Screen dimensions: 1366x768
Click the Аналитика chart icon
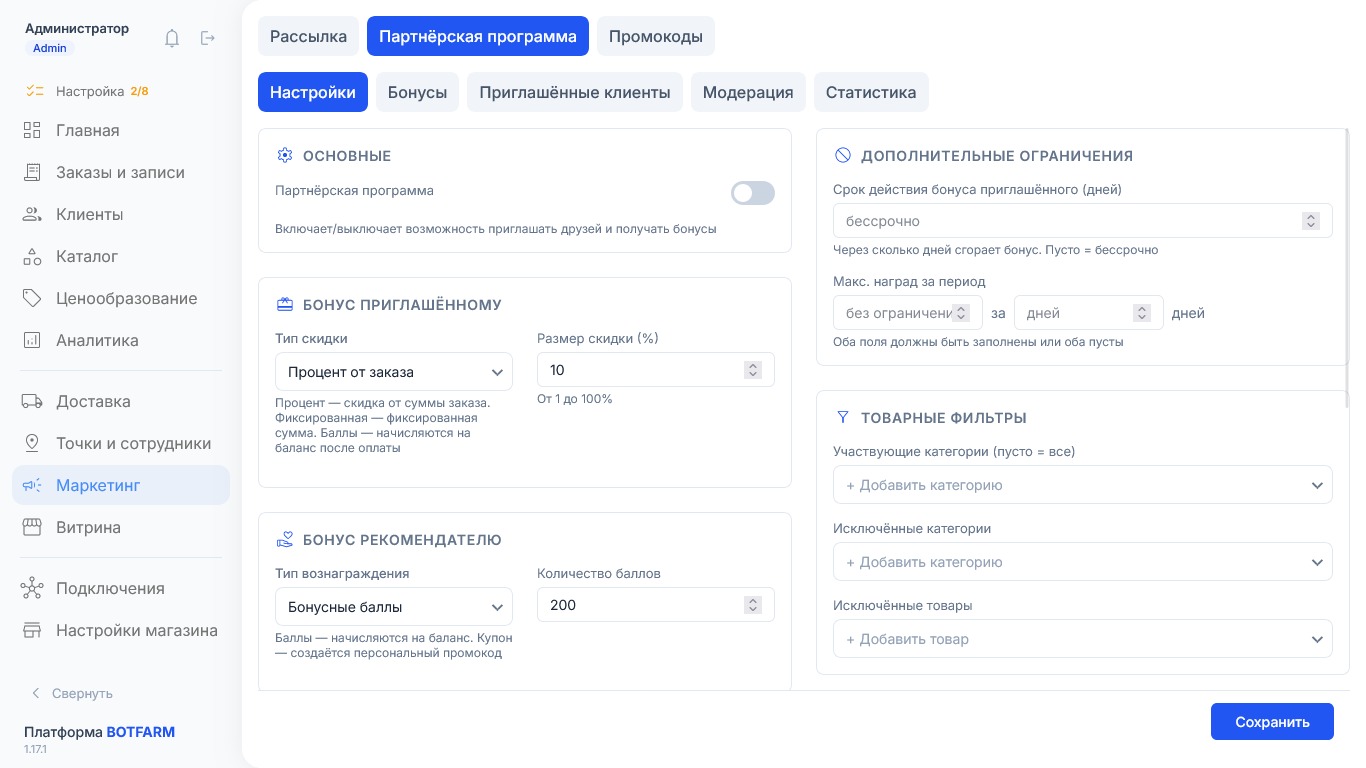32,340
